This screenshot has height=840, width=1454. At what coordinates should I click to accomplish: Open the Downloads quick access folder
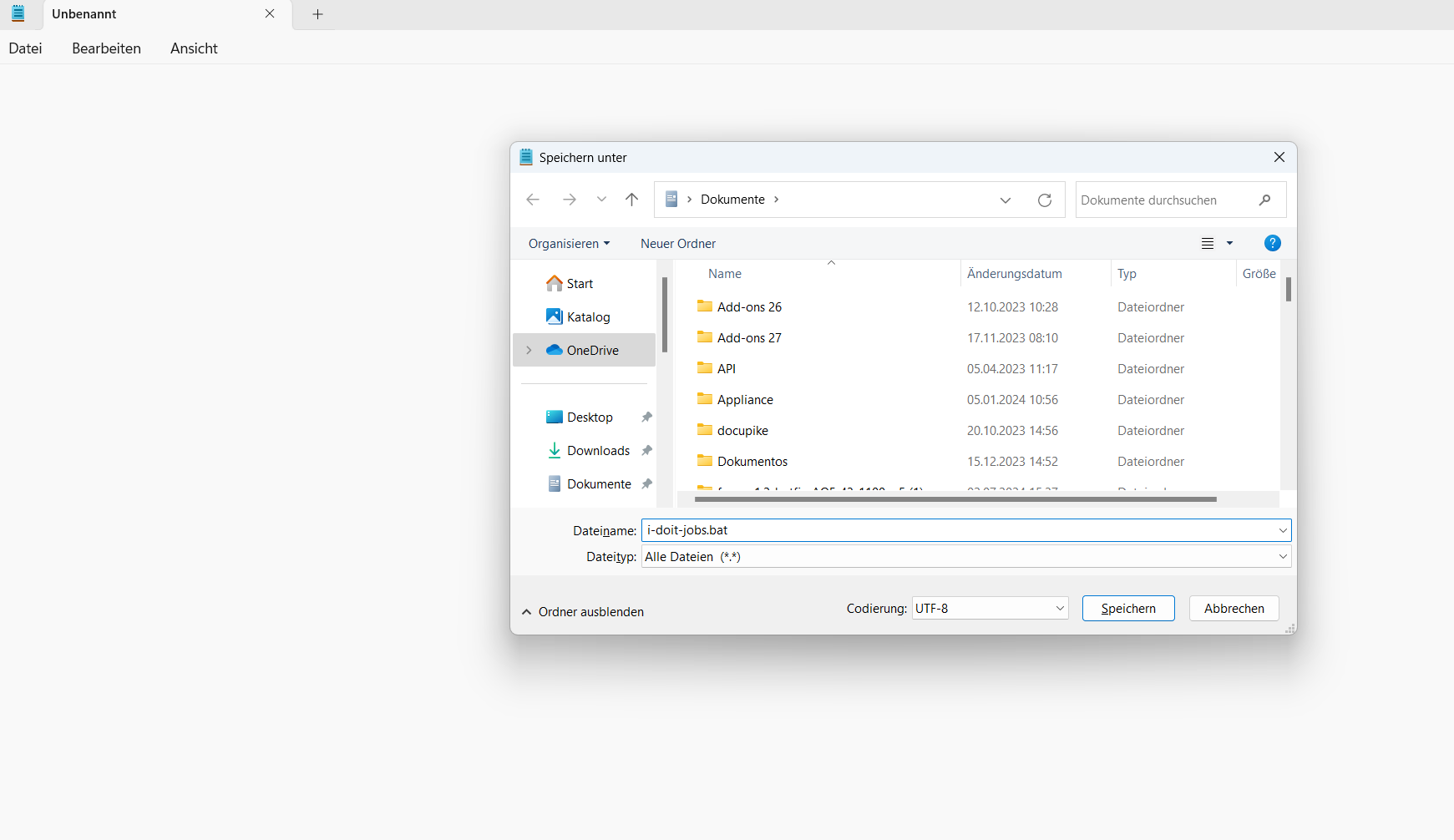point(598,451)
